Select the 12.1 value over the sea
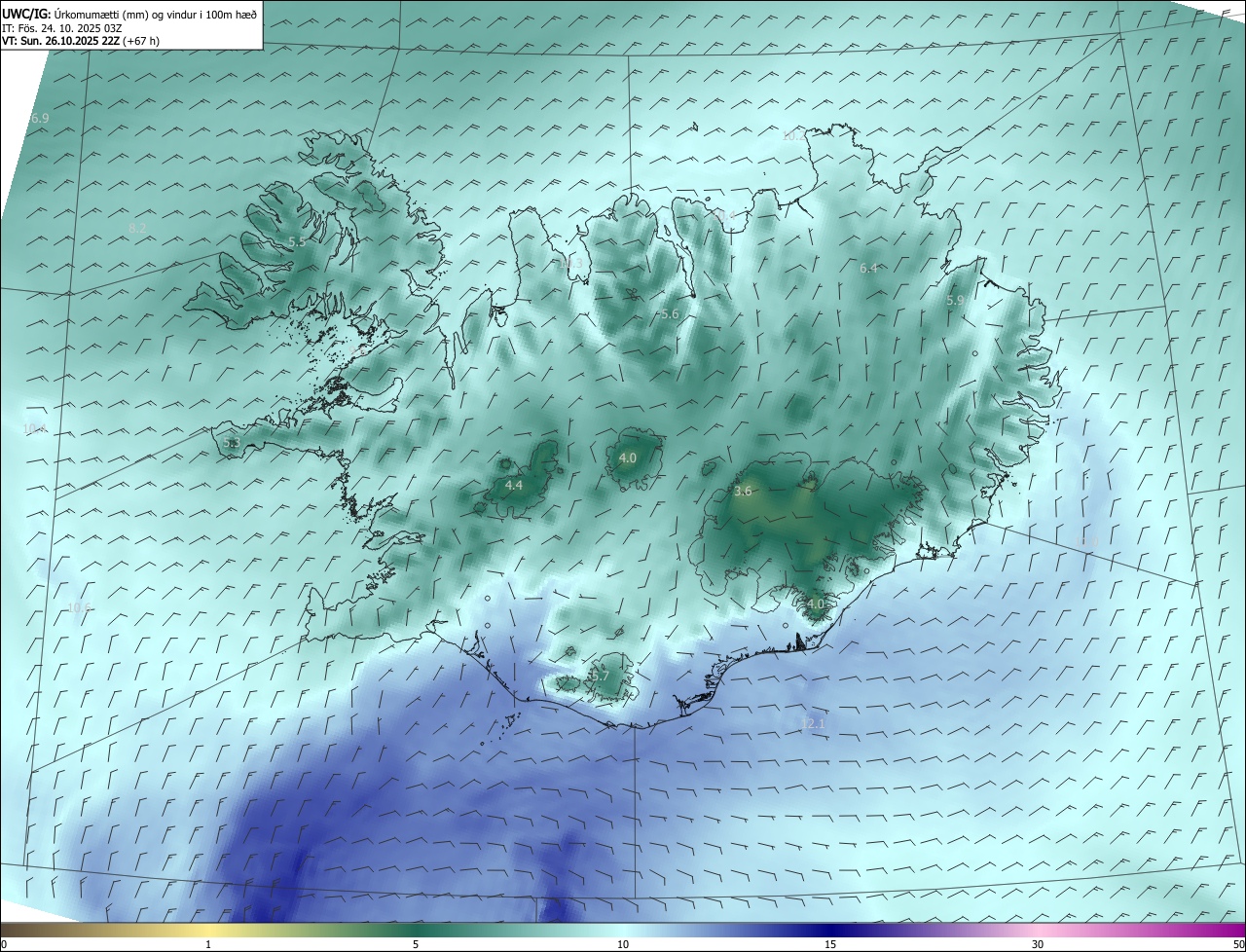This screenshot has width=1246, height=952. click(x=812, y=723)
